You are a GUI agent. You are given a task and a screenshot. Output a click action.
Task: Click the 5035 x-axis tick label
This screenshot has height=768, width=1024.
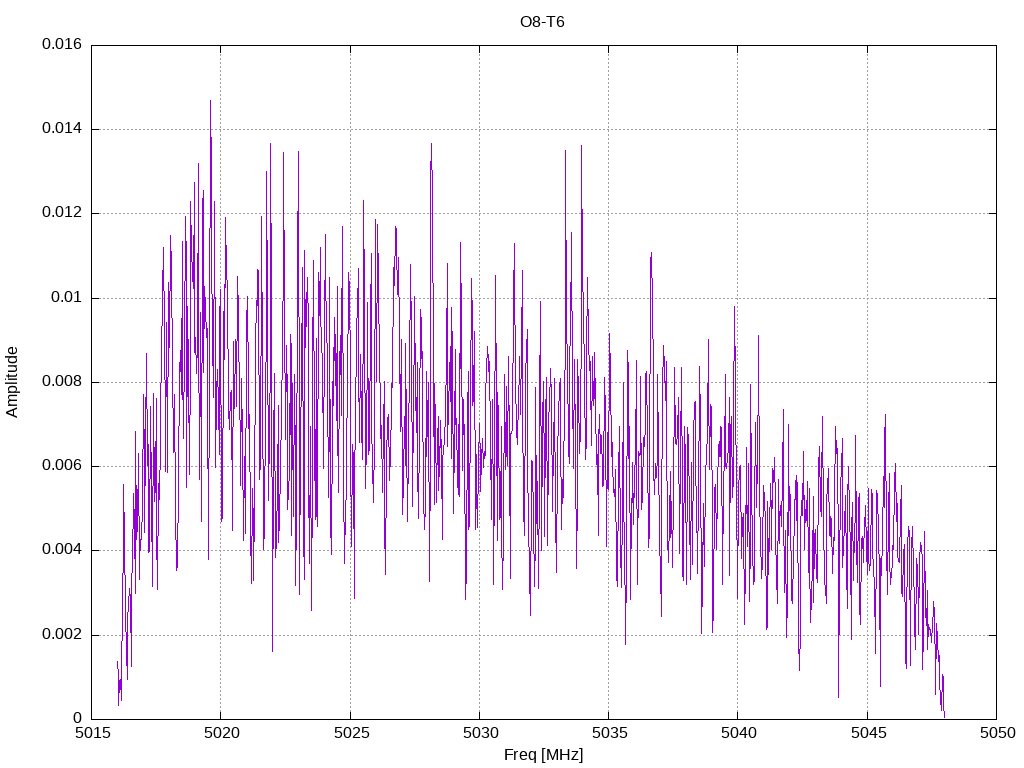pyautogui.click(x=609, y=733)
